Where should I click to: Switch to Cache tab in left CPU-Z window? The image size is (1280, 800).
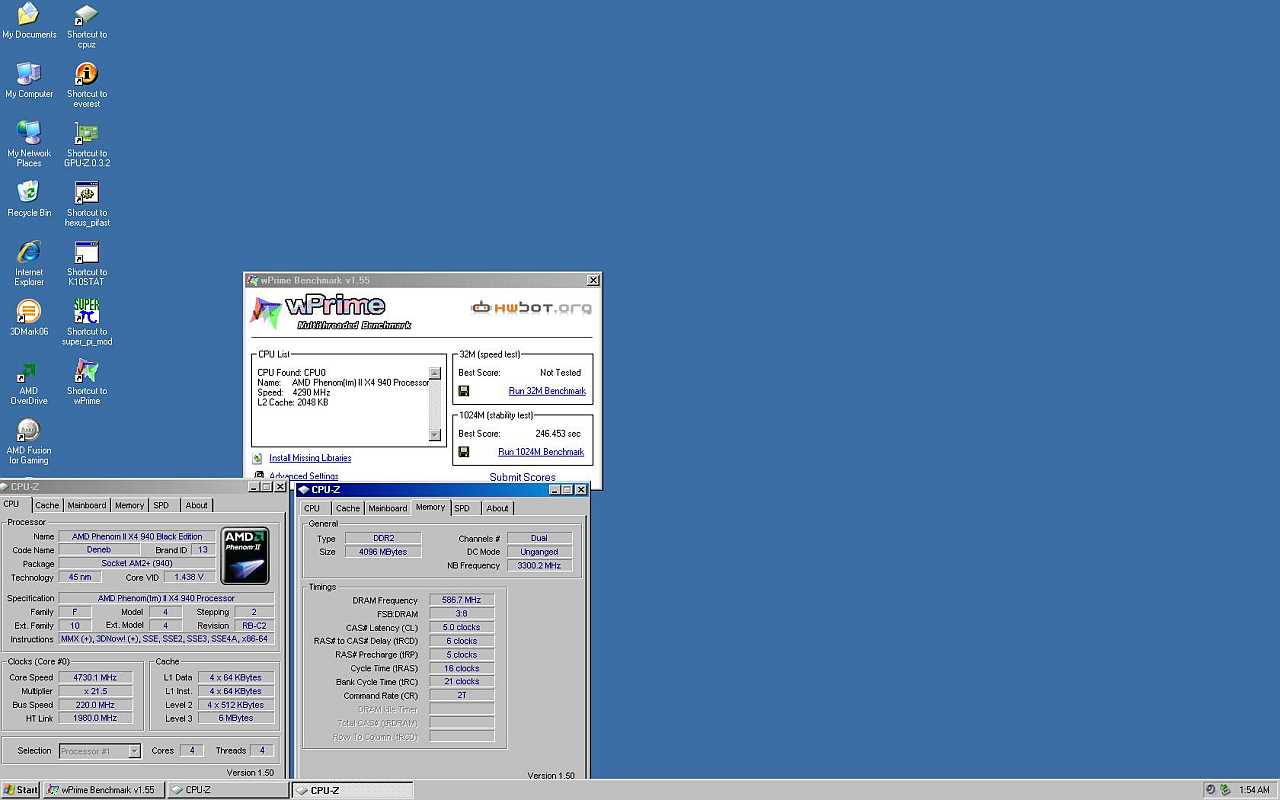[47, 505]
